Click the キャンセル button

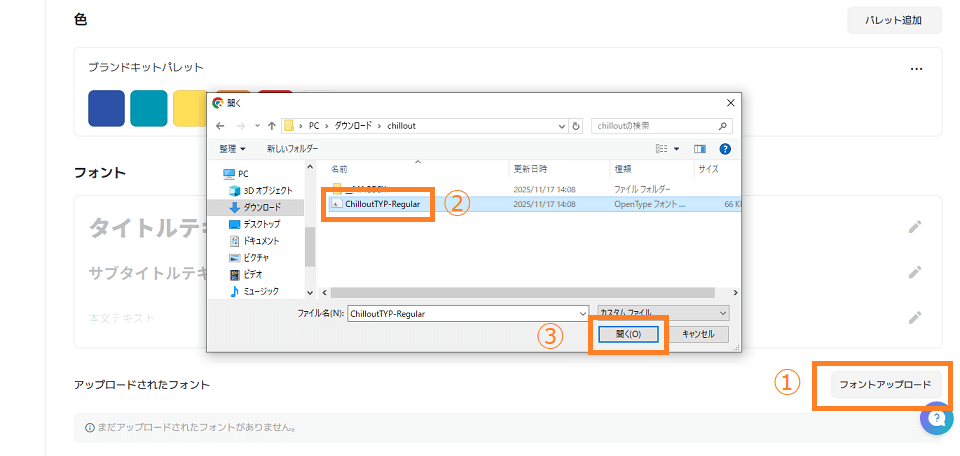pos(699,334)
